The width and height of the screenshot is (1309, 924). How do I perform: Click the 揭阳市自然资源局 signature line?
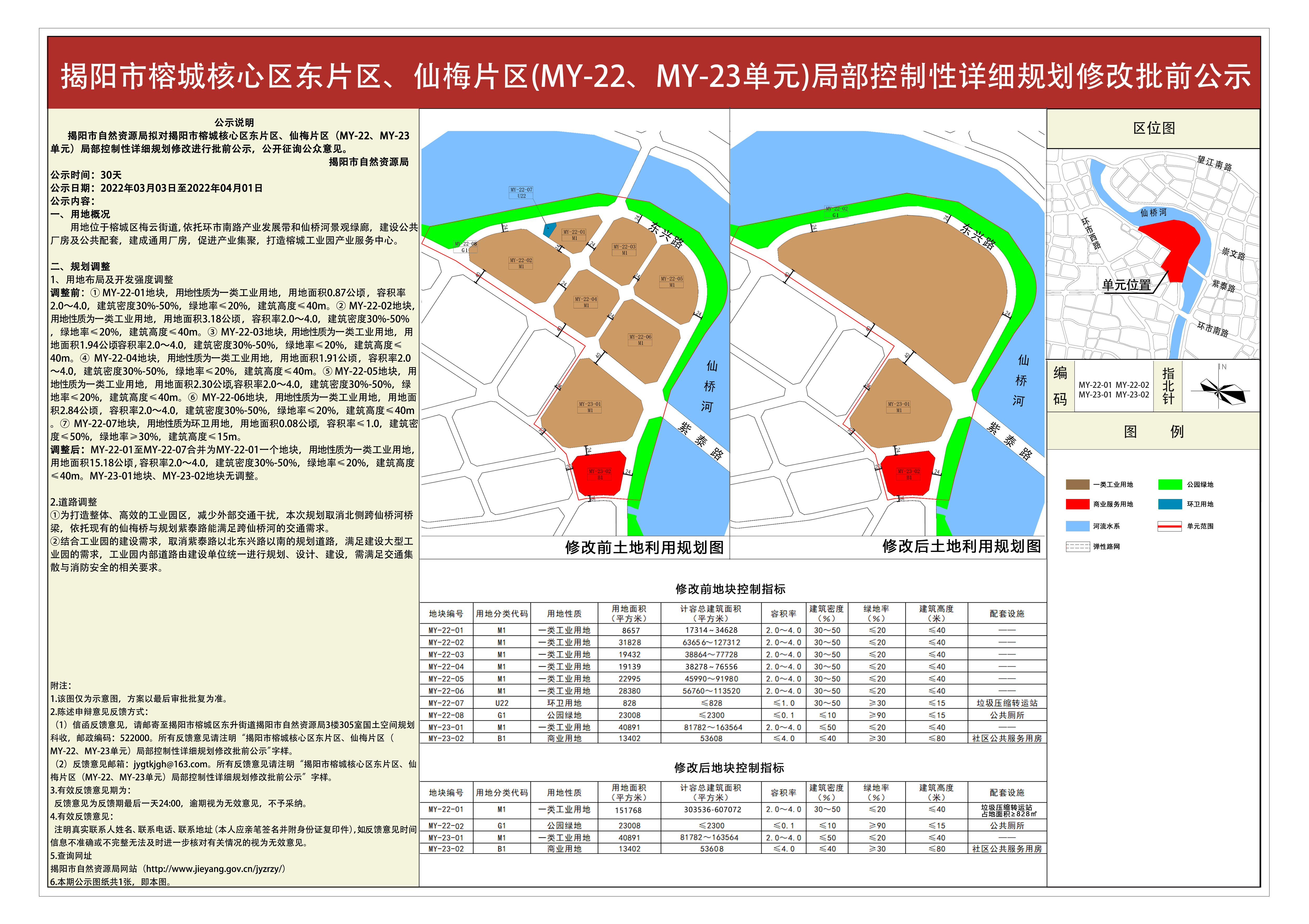369,162
